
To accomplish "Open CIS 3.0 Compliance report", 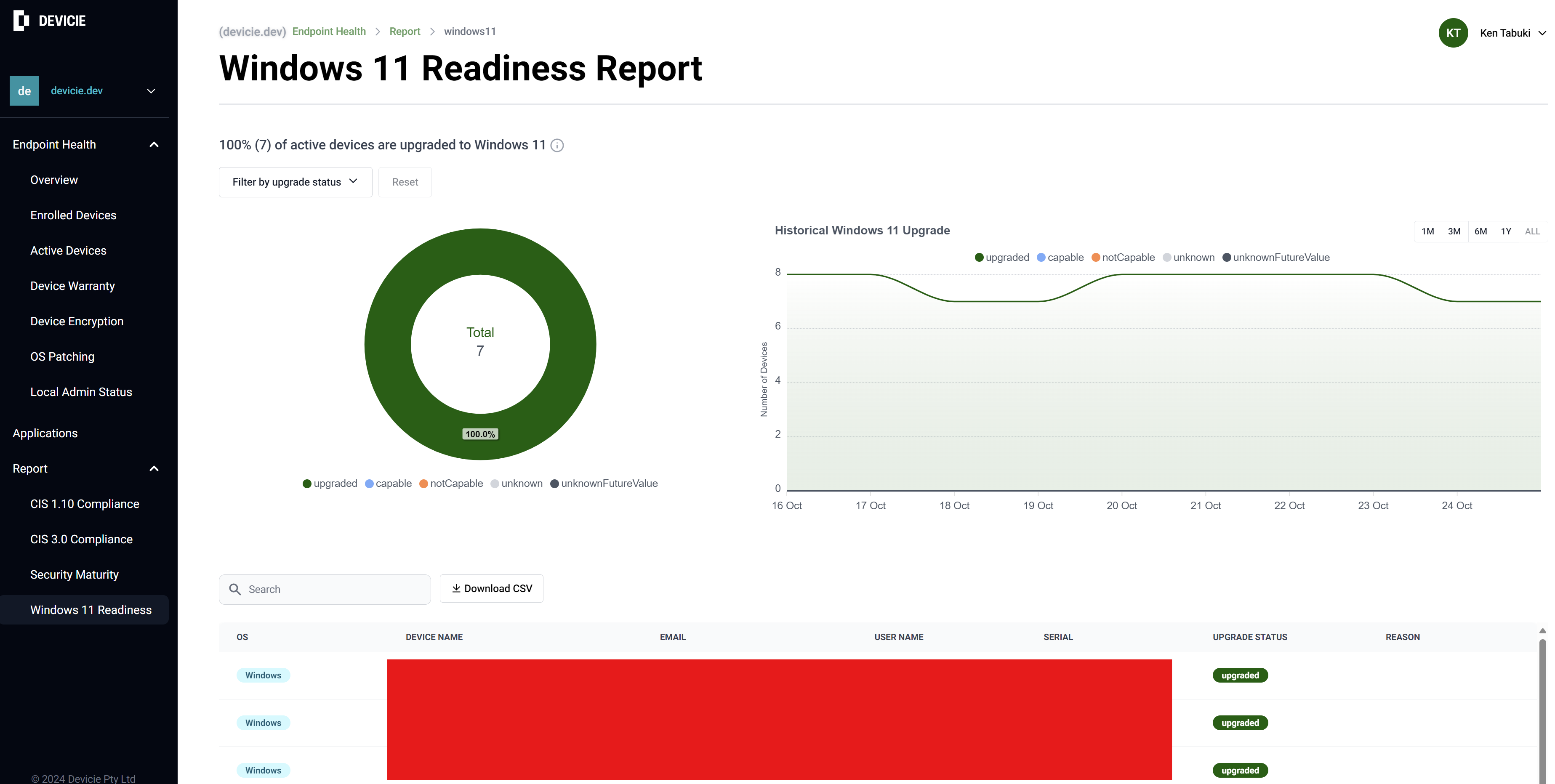I will click(82, 539).
